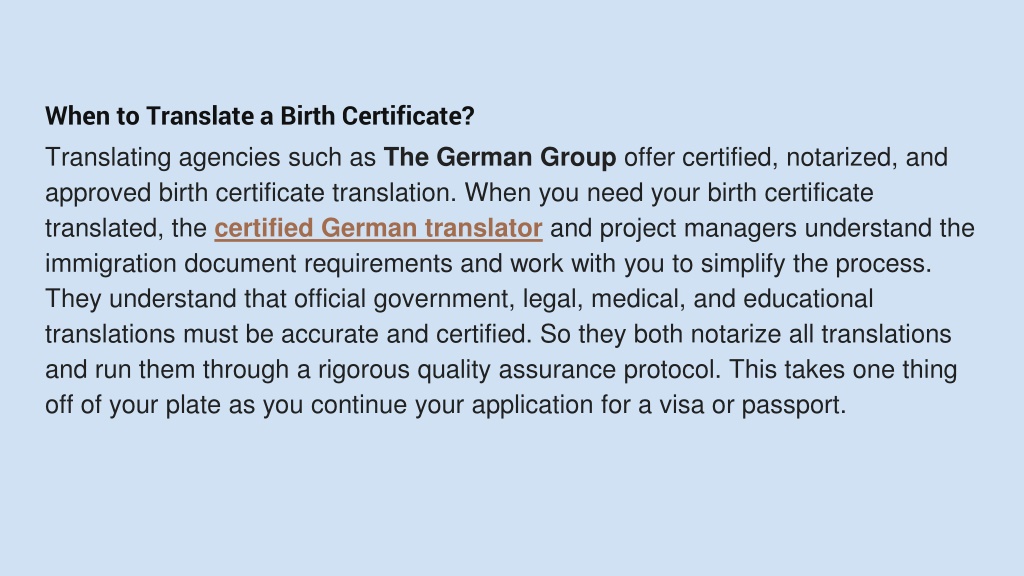Click the phrase document requirements

tap(318, 264)
